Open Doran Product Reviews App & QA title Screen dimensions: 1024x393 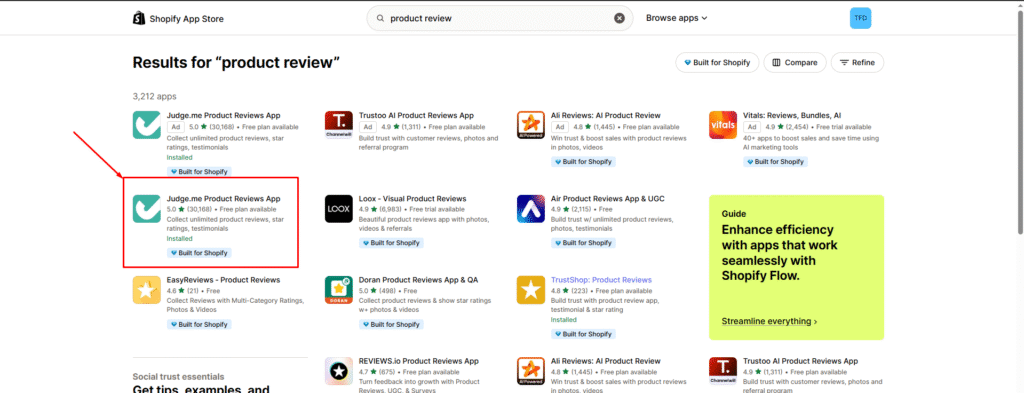click(x=418, y=280)
